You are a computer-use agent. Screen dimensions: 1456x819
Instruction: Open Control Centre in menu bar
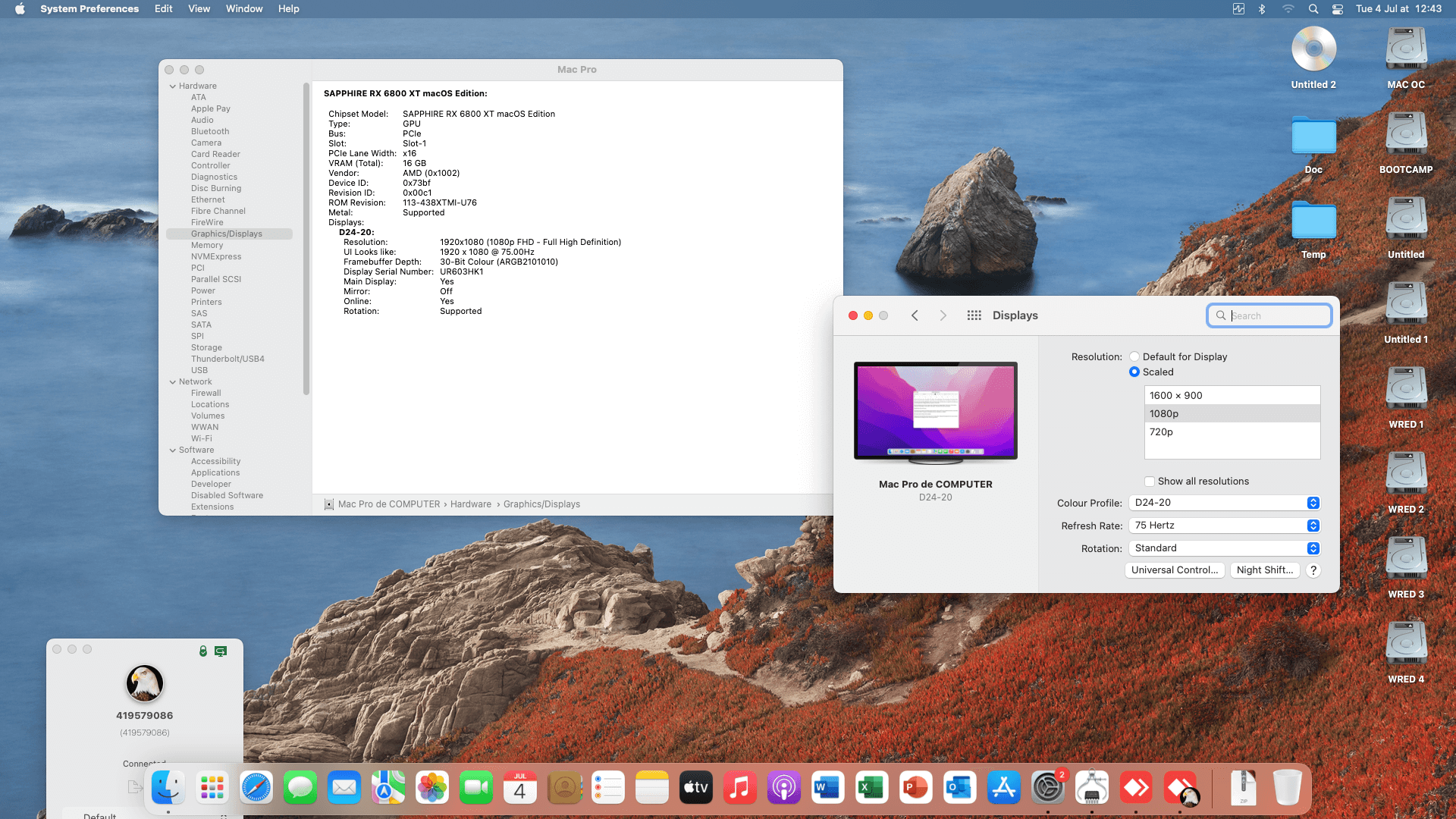tap(1338, 9)
